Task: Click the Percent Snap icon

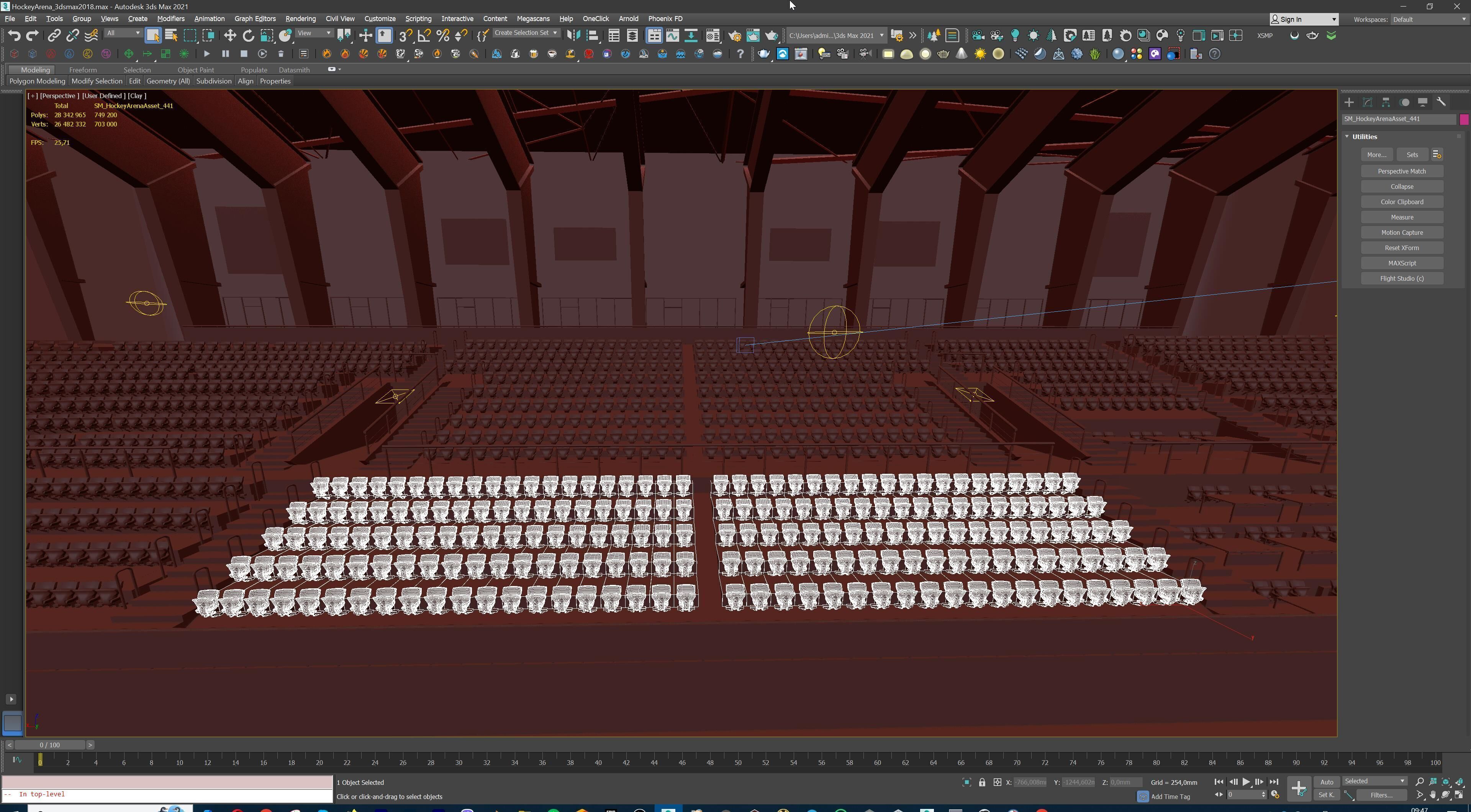Action: coord(442,35)
